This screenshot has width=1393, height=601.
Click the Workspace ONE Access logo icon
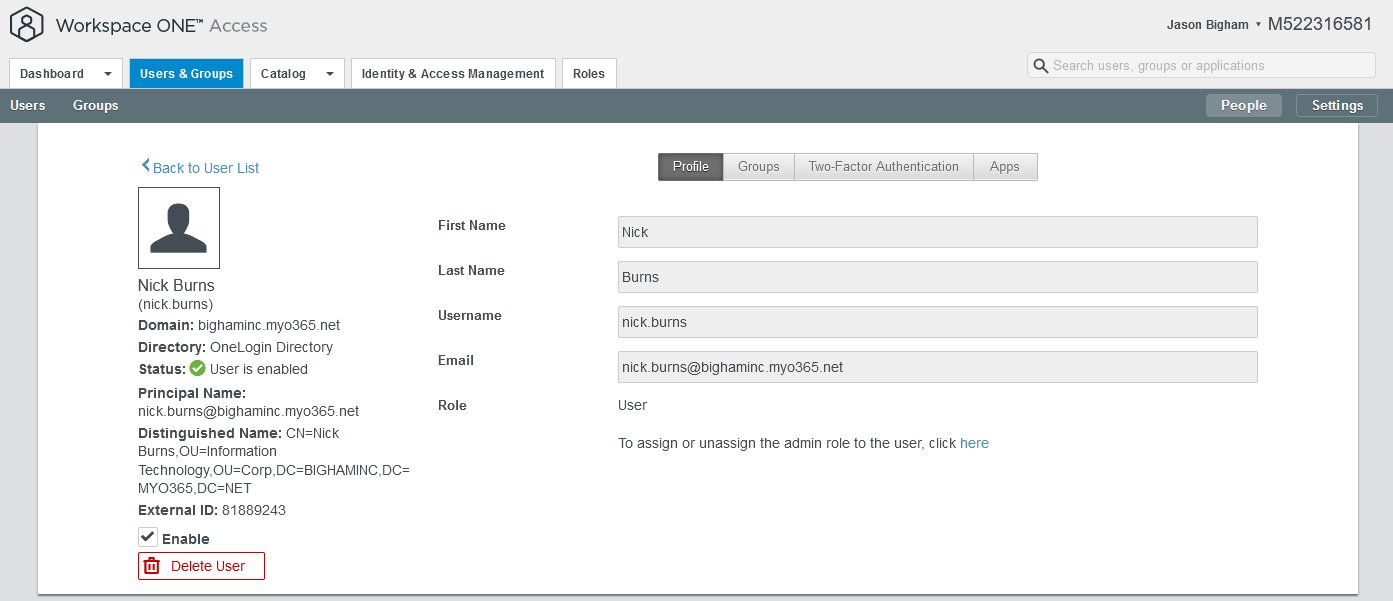coord(26,25)
